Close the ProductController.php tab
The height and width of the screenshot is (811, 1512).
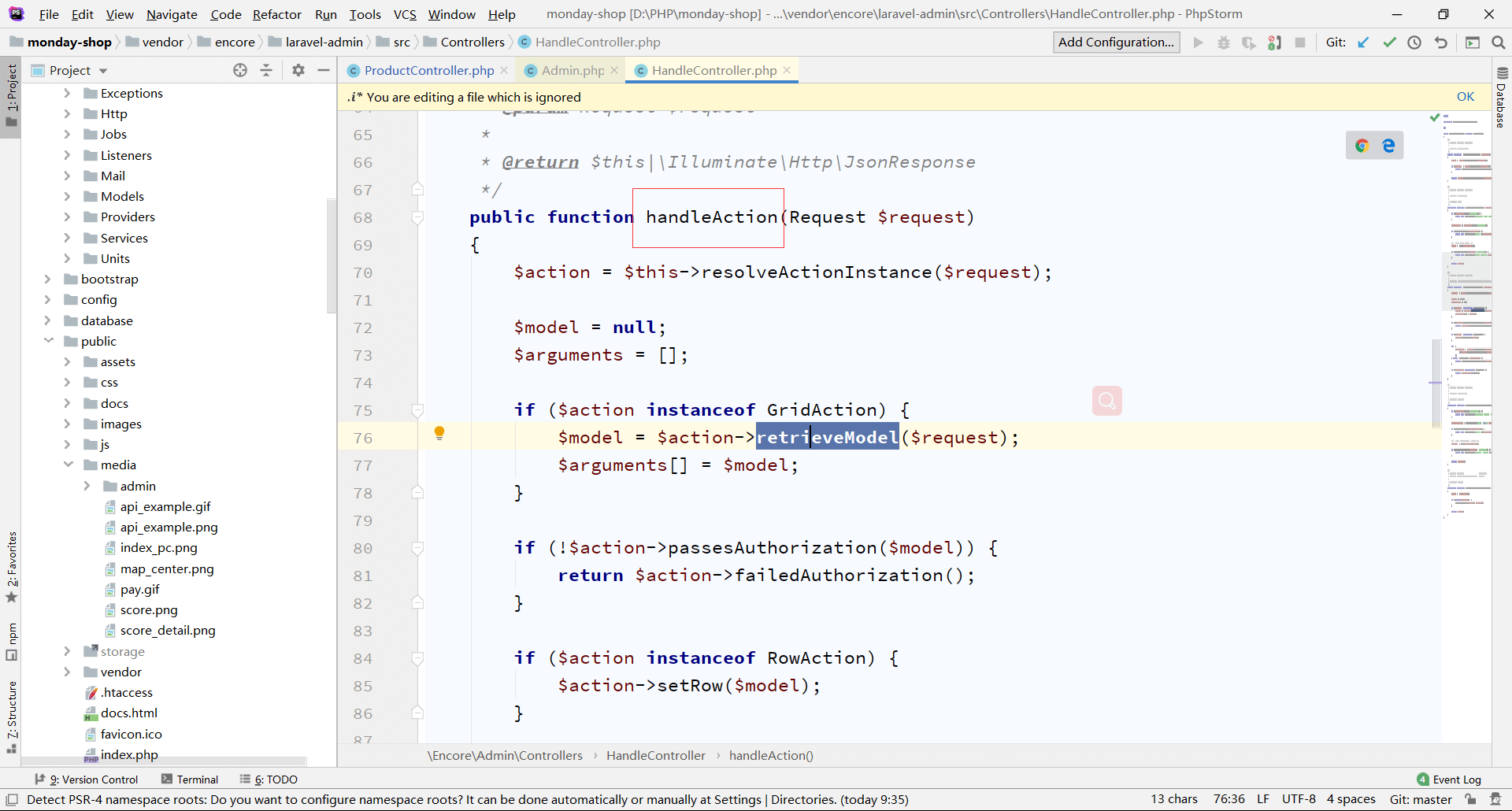tap(504, 70)
